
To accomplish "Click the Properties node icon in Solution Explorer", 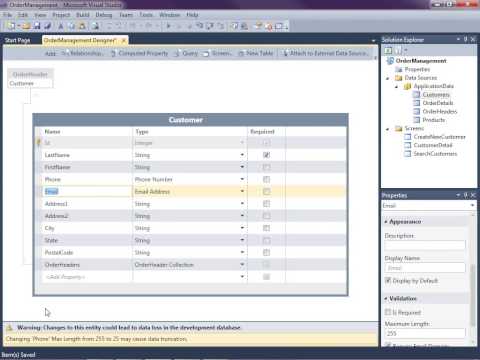I will point(399,69).
